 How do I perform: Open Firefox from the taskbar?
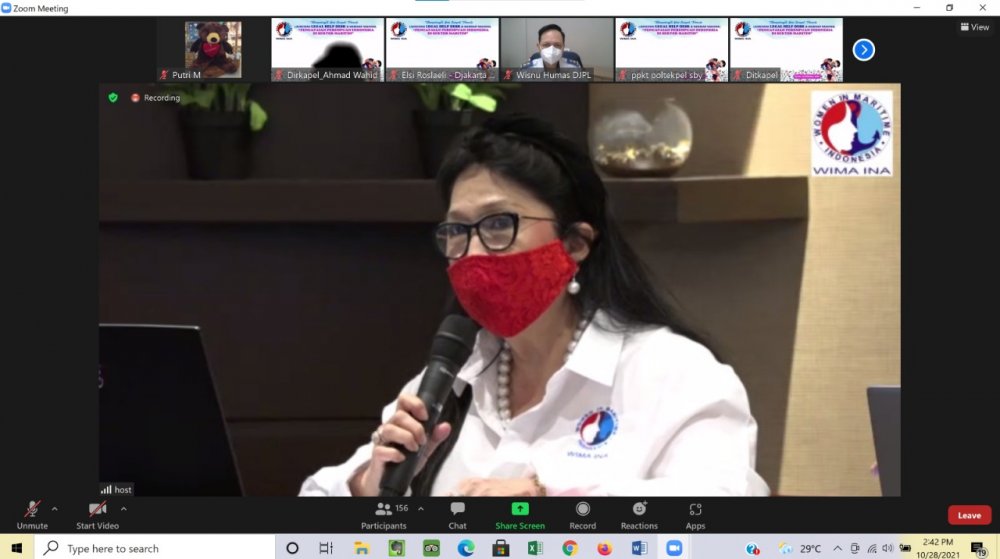[x=605, y=548]
